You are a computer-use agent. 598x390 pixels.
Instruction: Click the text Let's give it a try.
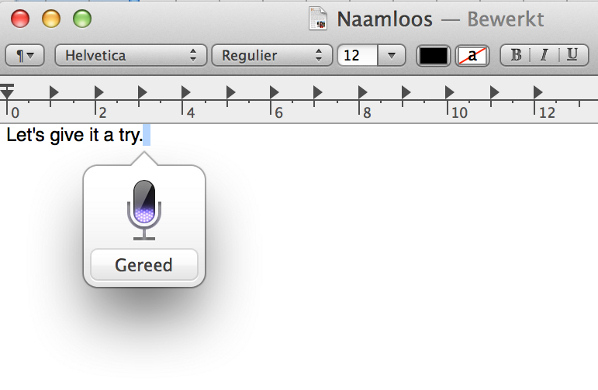click(x=75, y=135)
